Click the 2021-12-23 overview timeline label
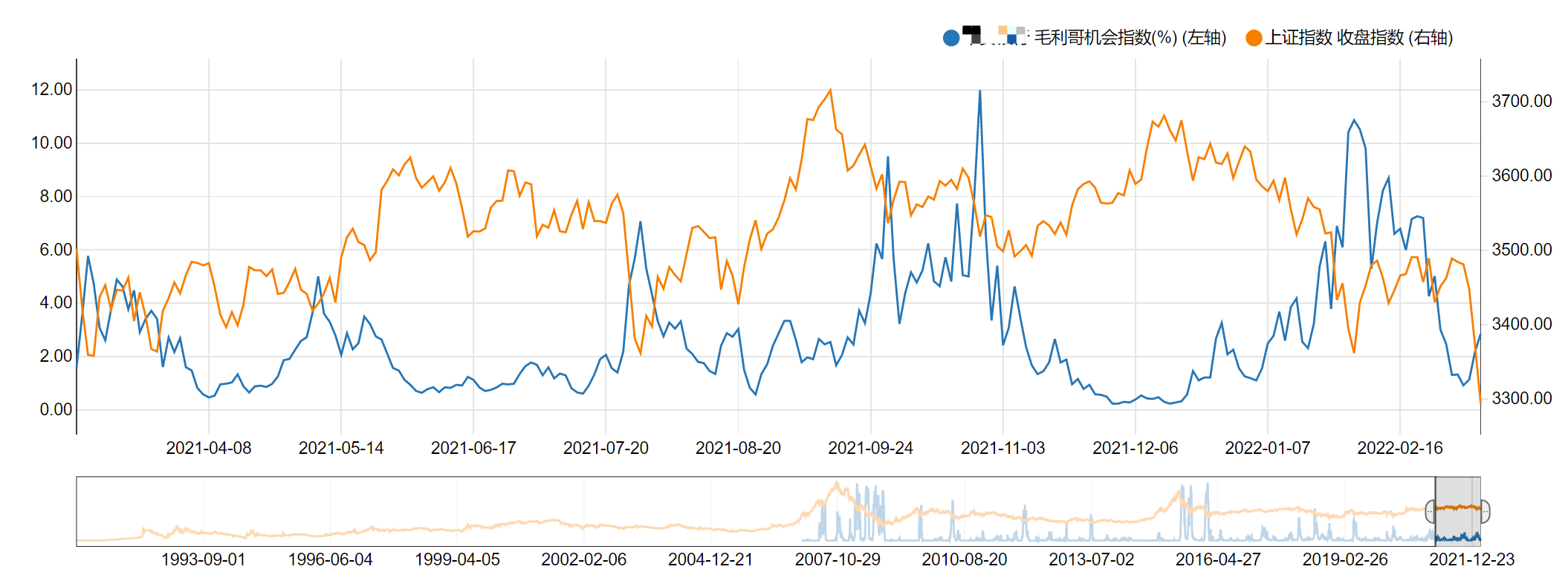The image size is (1568, 578). pyautogui.click(x=1472, y=559)
